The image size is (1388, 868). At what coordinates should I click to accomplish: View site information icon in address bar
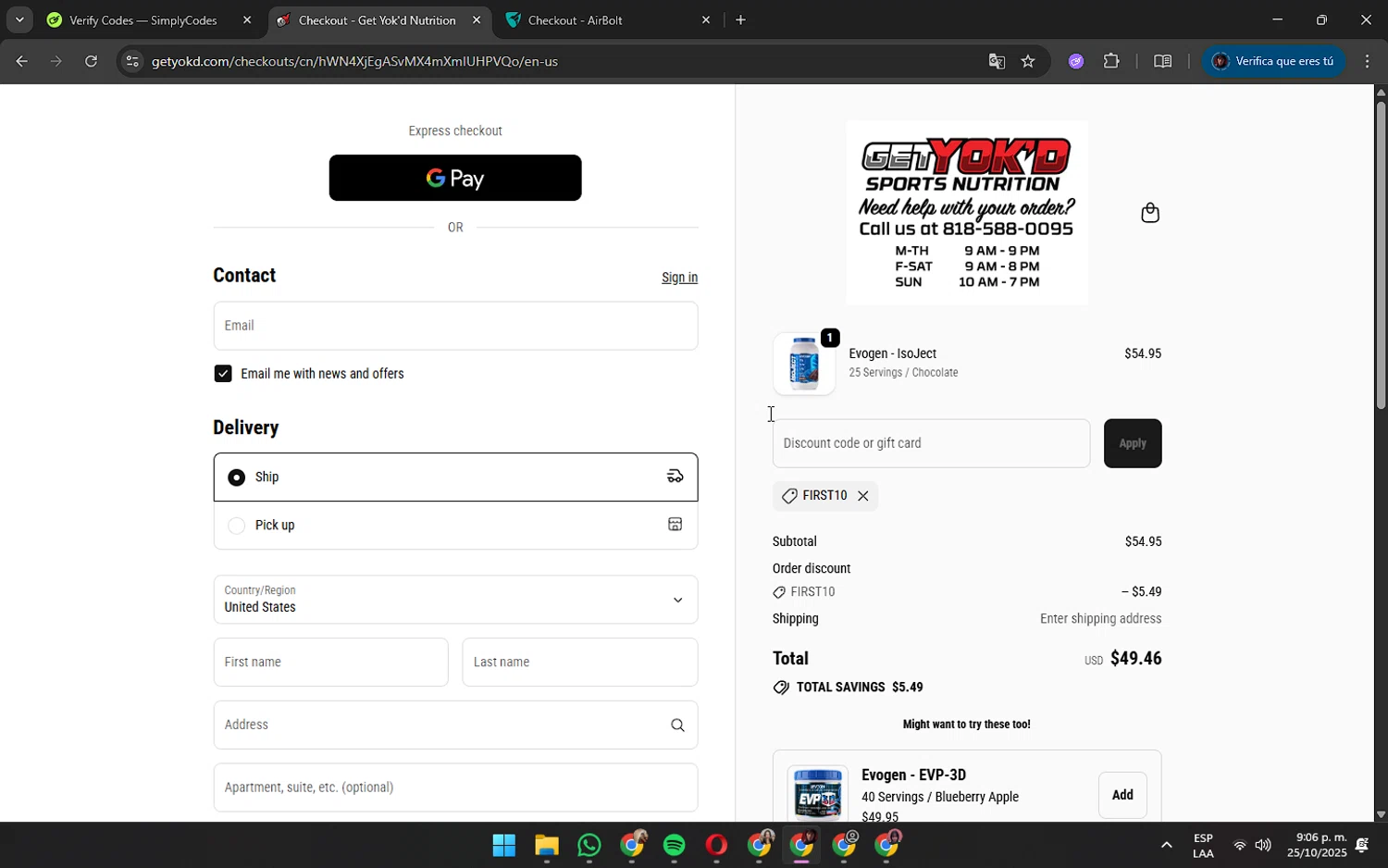coord(132,61)
